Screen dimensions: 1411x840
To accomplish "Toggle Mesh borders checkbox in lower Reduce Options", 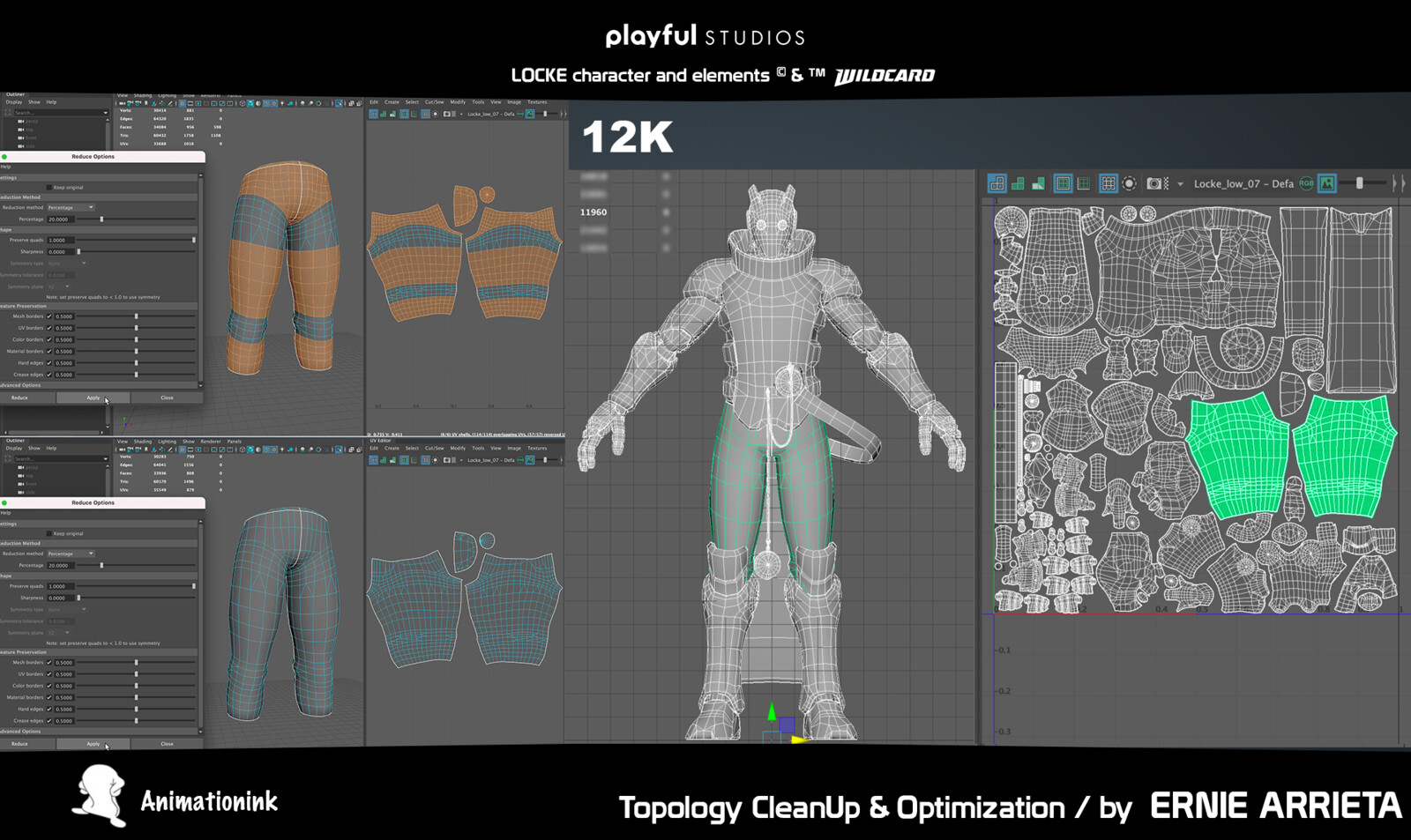I will pos(49,663).
